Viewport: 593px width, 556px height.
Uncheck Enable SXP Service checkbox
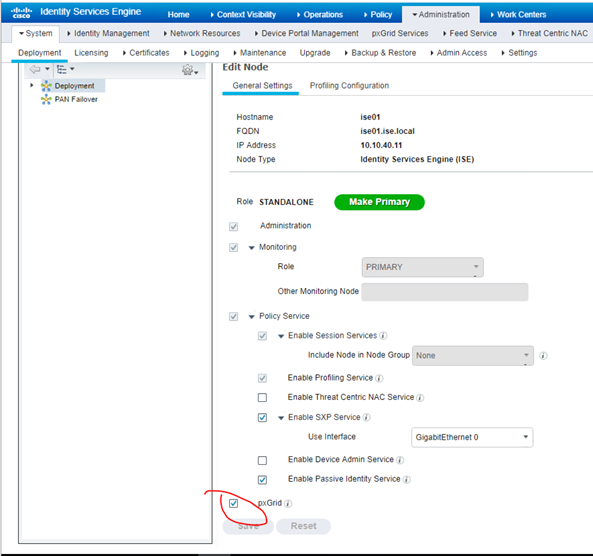click(262, 418)
